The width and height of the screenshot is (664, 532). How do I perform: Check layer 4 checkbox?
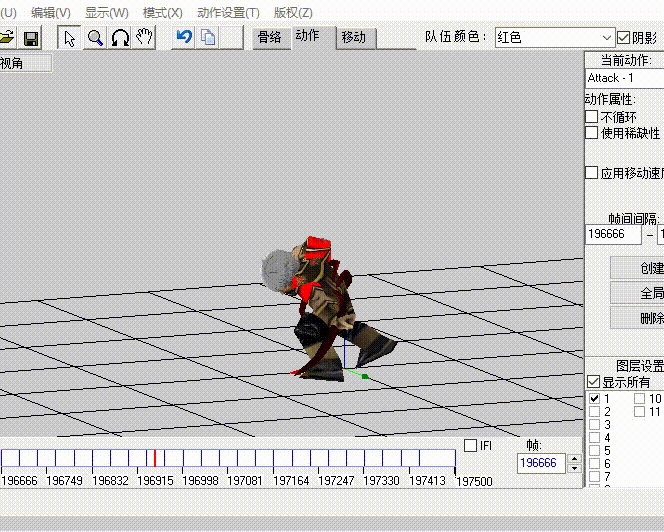595,438
